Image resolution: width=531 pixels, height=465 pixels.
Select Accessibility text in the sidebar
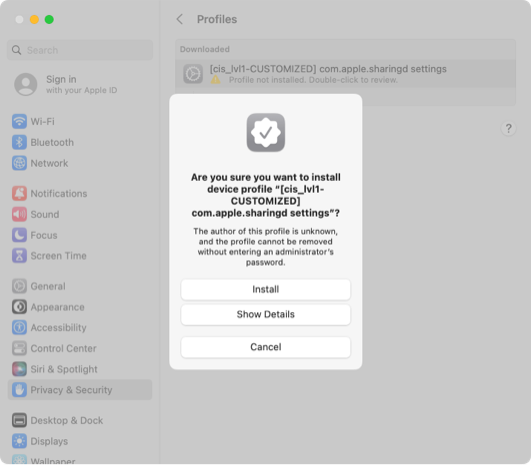(59, 327)
